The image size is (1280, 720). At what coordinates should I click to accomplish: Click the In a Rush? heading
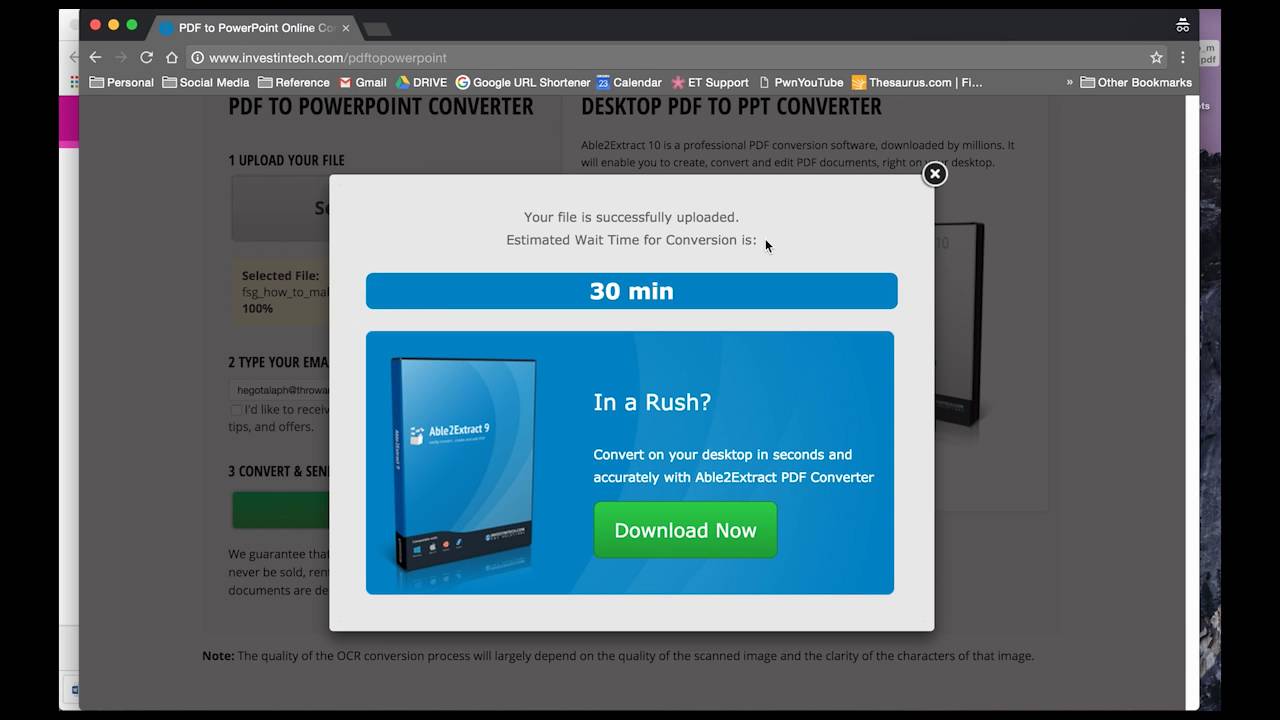652,402
